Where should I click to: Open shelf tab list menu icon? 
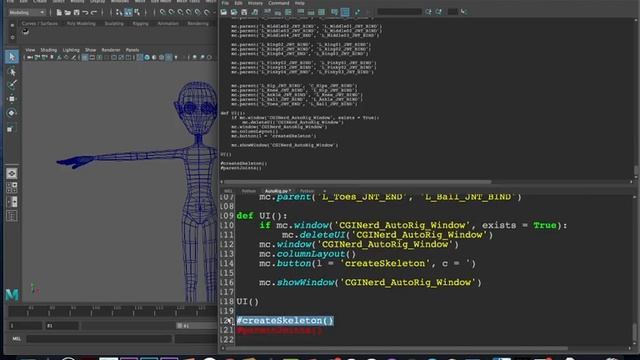pos(12,25)
